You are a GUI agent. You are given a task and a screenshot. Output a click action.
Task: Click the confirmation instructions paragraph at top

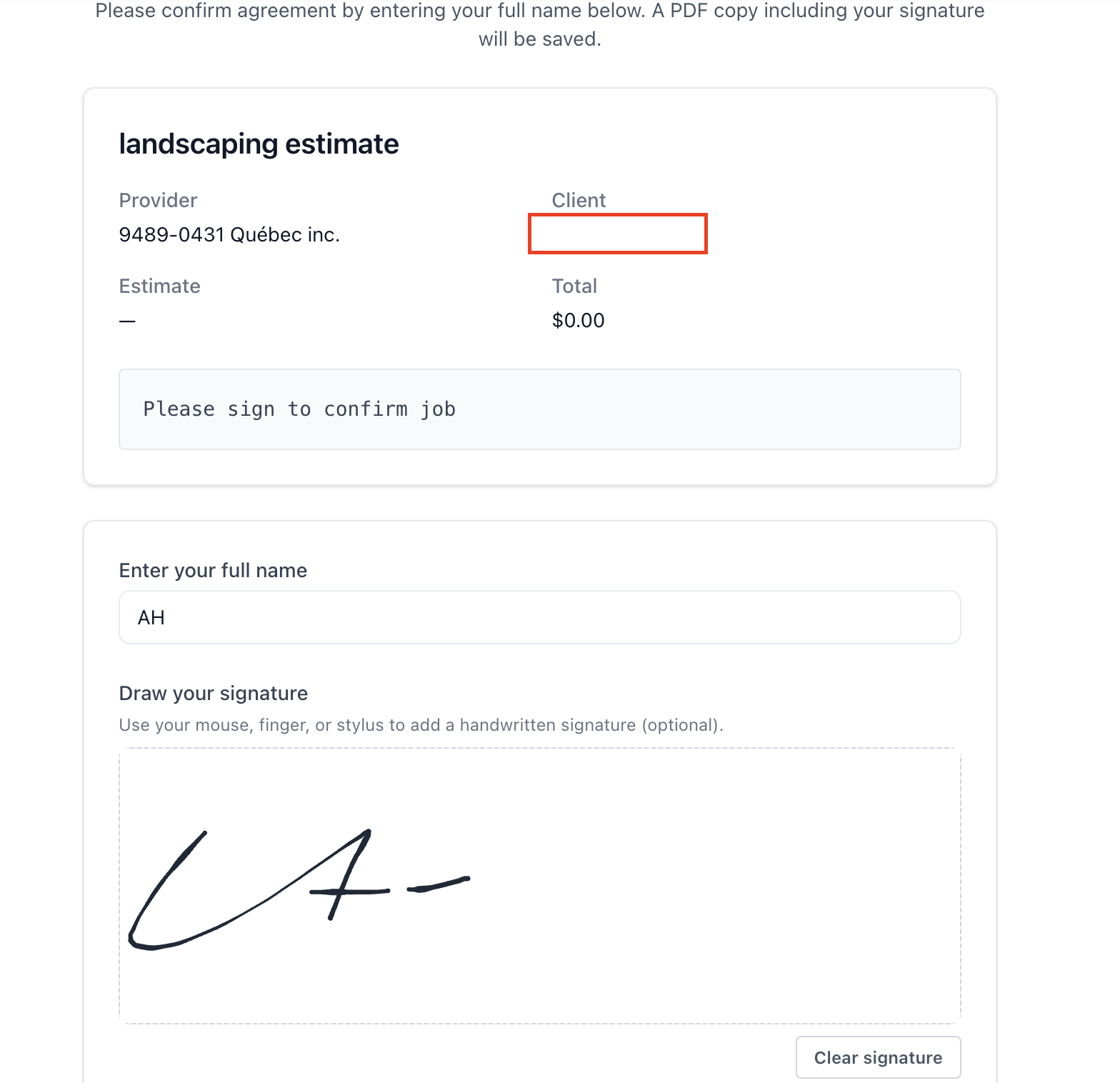[x=541, y=24]
